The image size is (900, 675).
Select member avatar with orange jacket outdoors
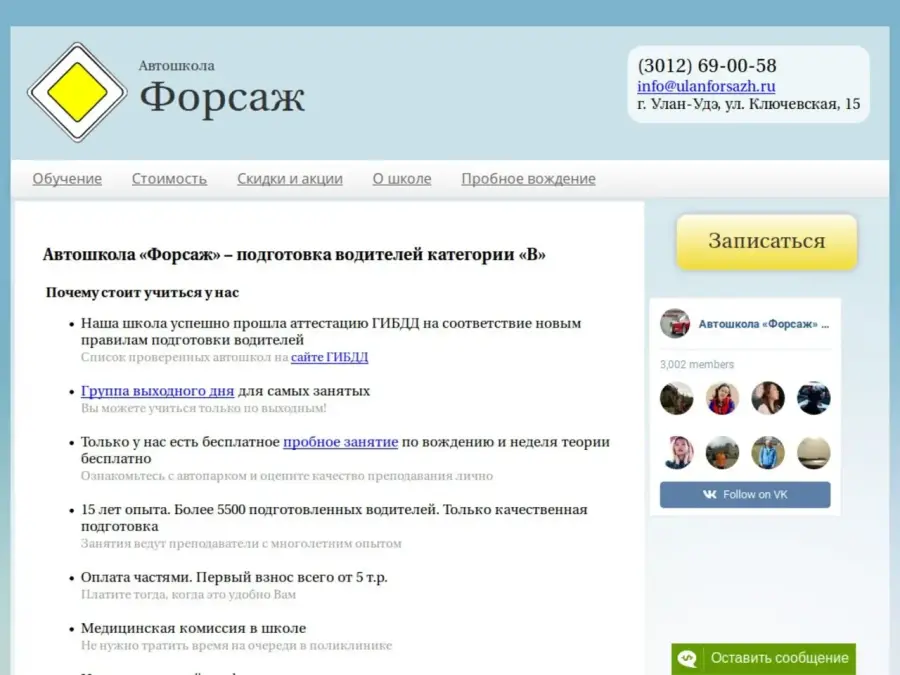coord(722,452)
